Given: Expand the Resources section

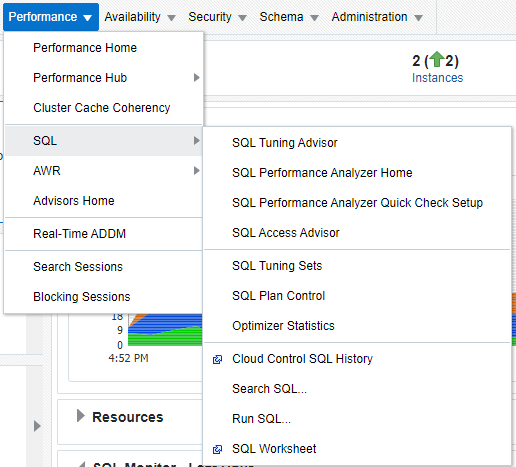Looking at the screenshot, I should (x=80, y=416).
